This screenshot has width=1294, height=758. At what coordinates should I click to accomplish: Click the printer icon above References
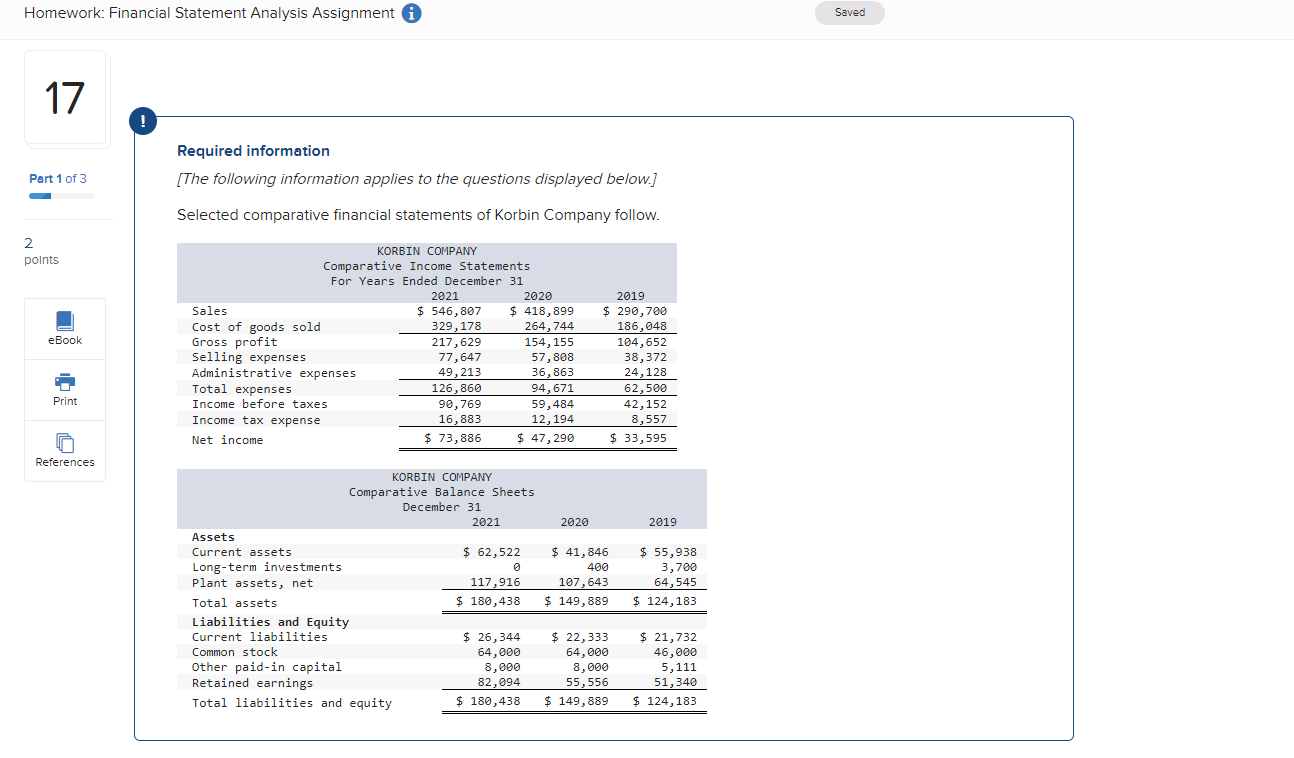click(x=64, y=383)
